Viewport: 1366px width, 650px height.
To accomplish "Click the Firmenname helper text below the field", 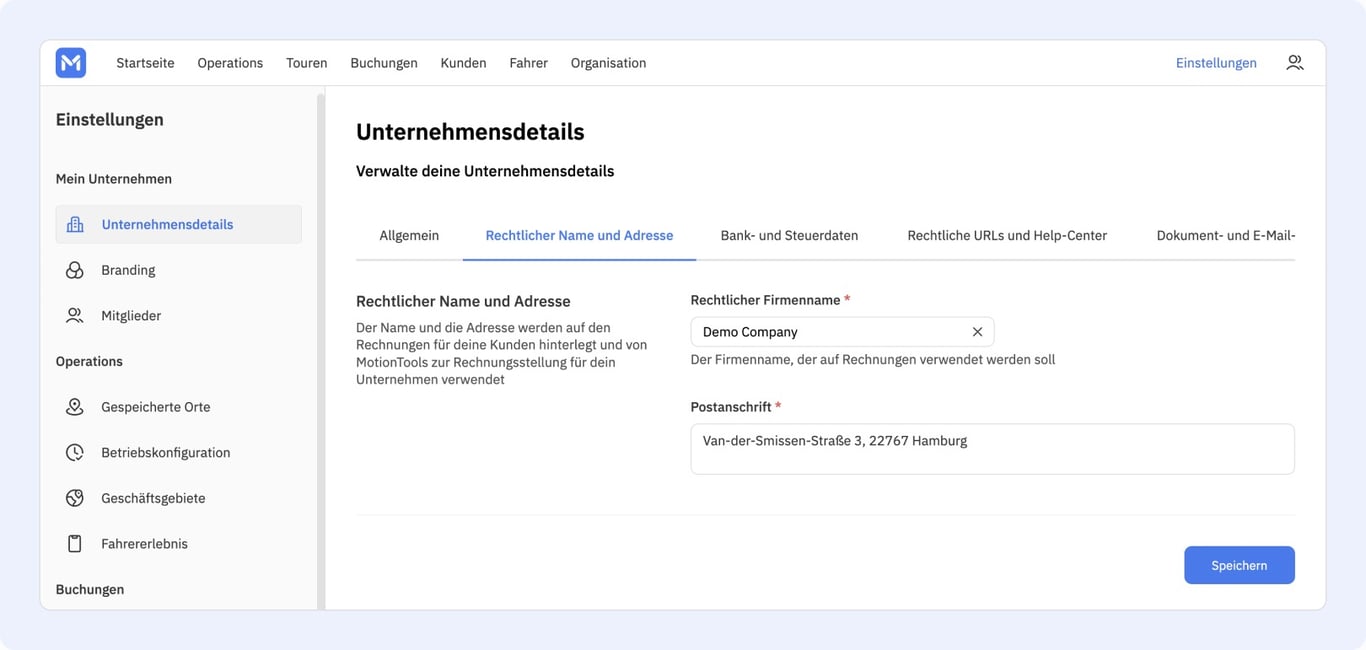I will click(873, 359).
